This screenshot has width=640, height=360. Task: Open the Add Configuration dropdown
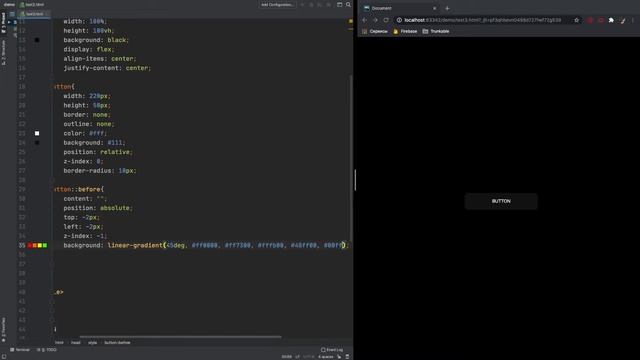[x=277, y=4]
